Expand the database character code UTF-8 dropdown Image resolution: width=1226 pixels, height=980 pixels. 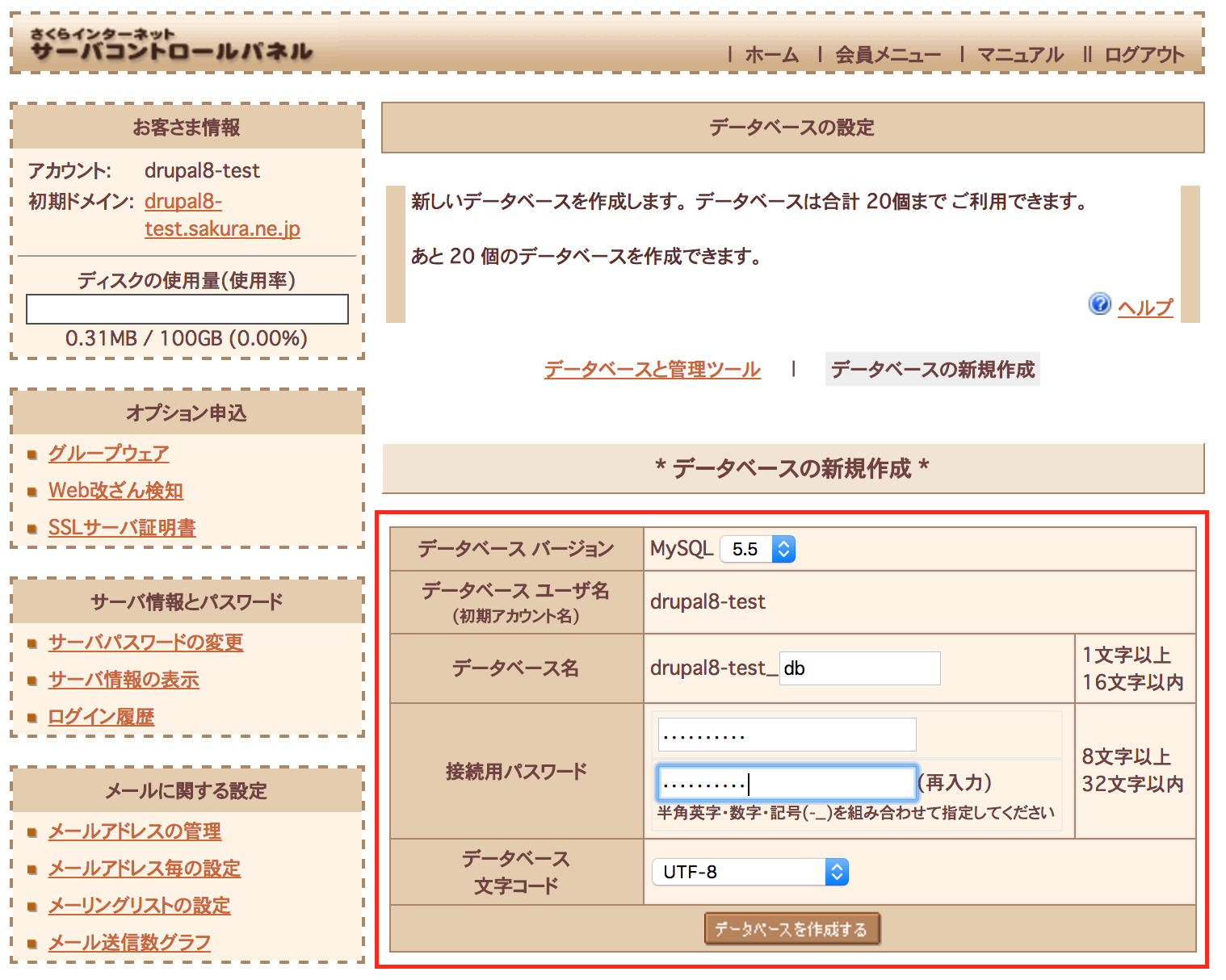click(749, 872)
